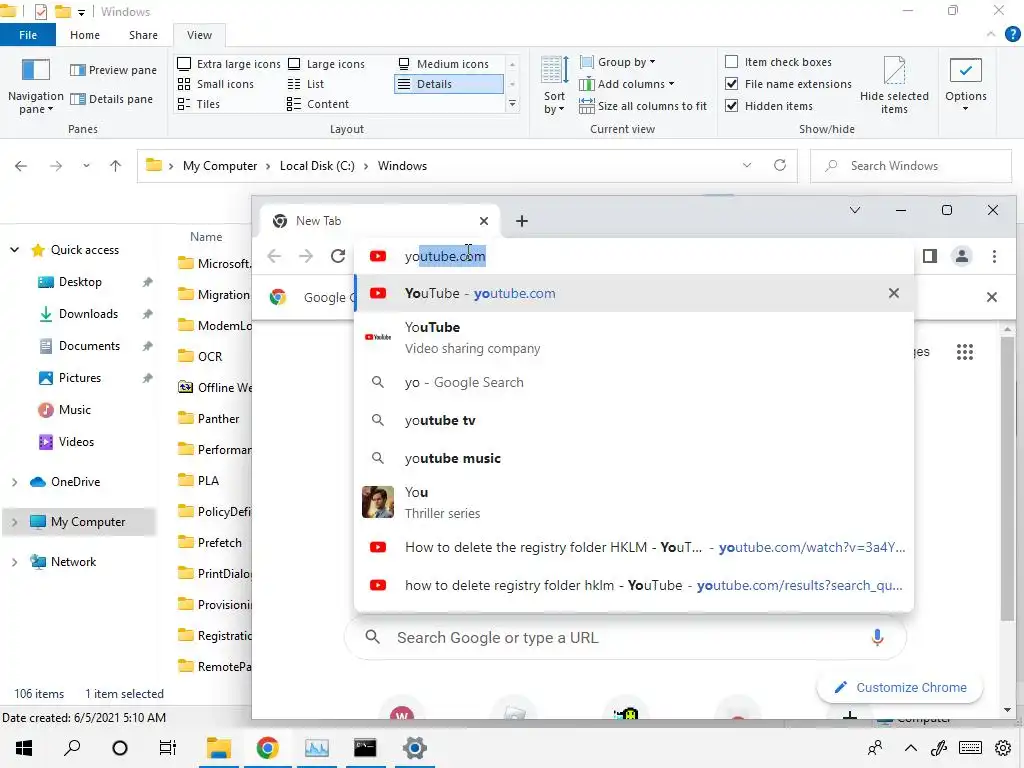Viewport: 1024px width, 768px height.
Task: Click Chrome's forward arrow icon
Action: coord(306,256)
